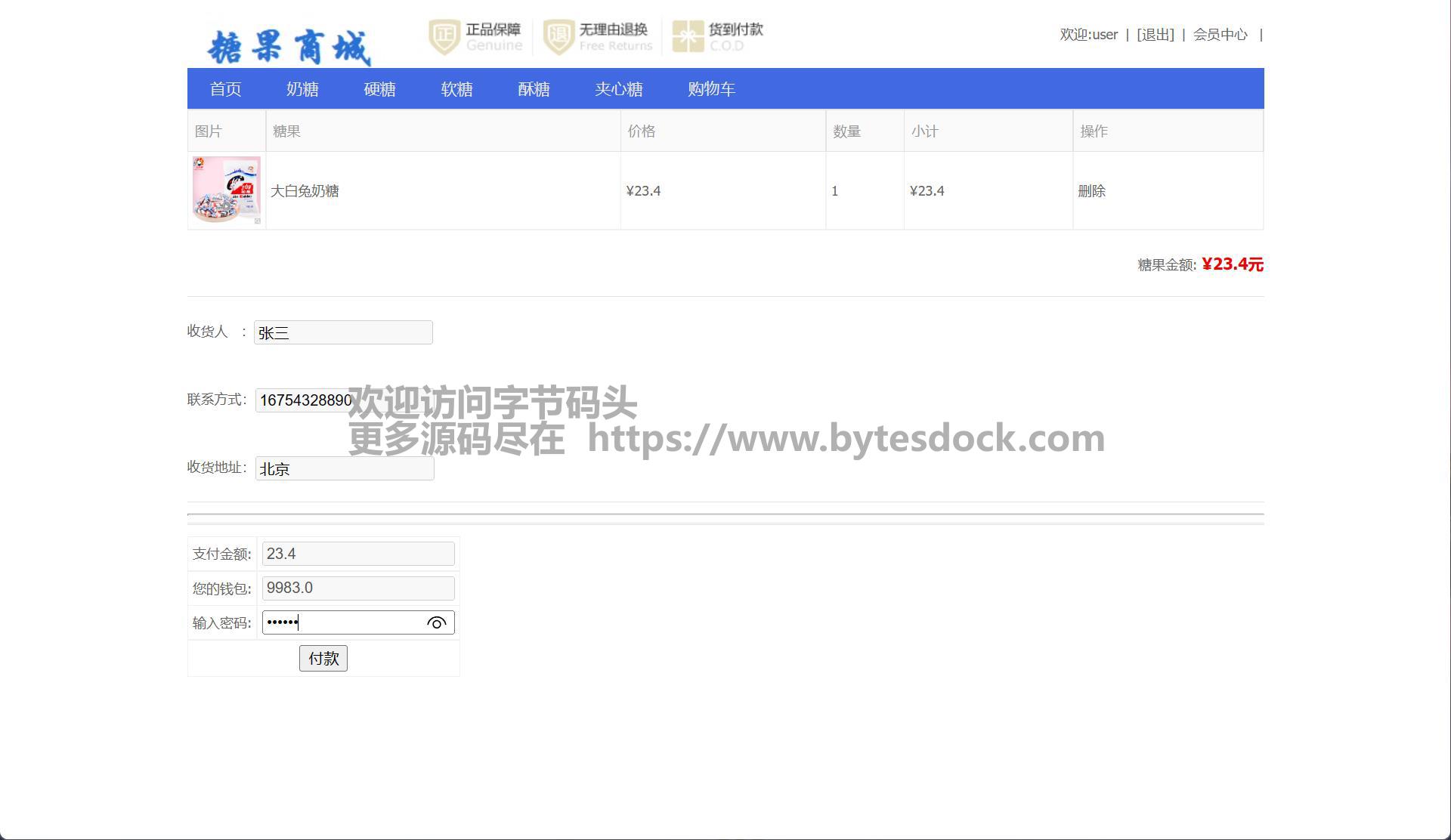The height and width of the screenshot is (840, 1451).
Task: Open the 夹心糖 category
Action: point(618,89)
